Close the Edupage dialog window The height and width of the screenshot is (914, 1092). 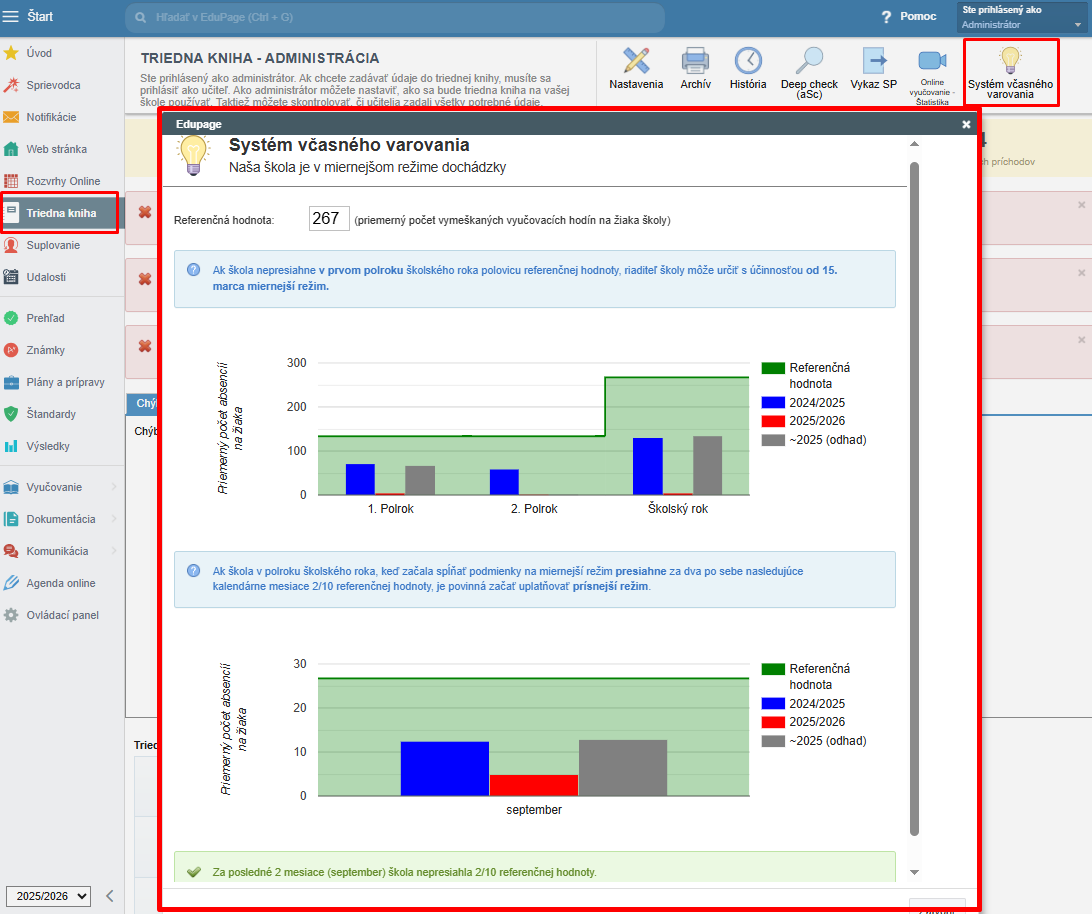pos(966,124)
